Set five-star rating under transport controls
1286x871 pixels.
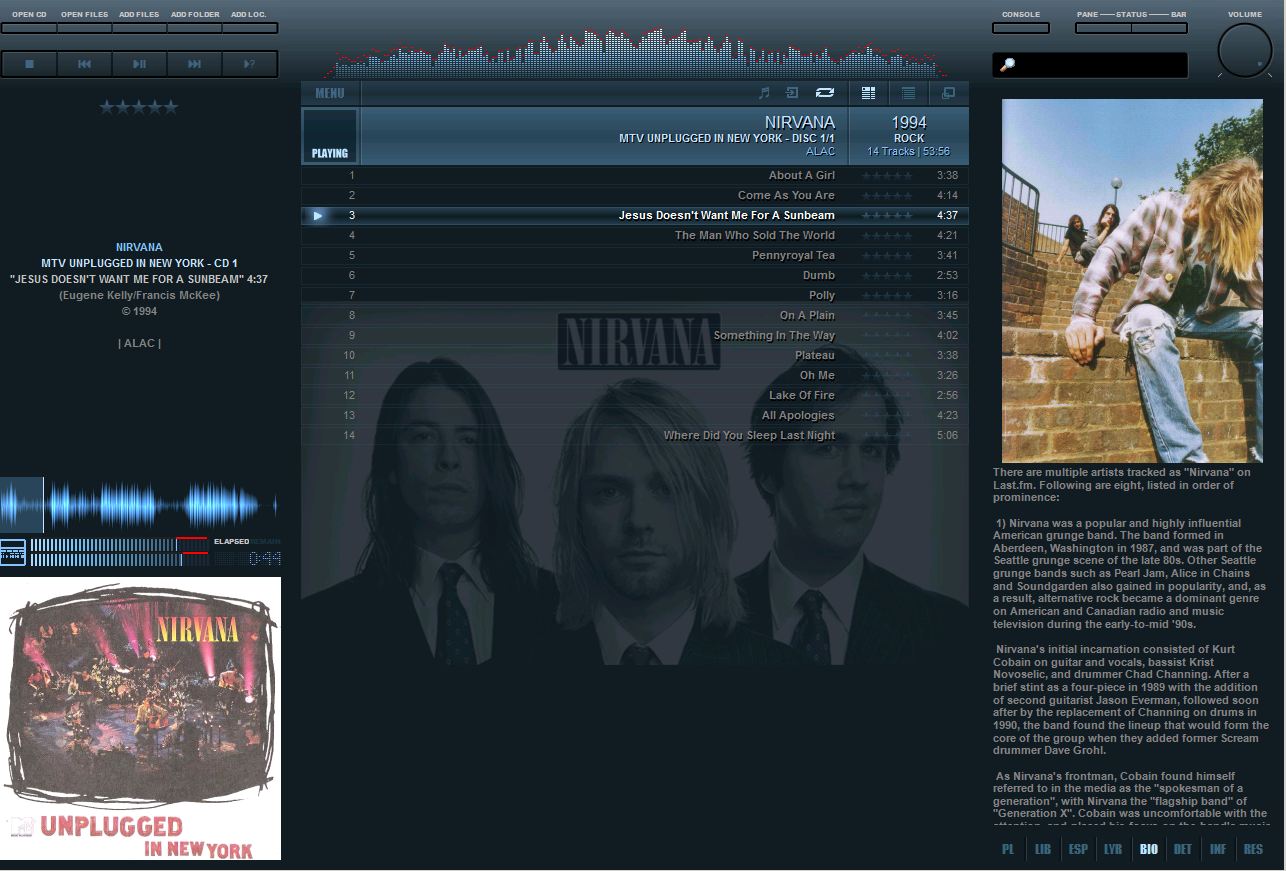point(139,107)
